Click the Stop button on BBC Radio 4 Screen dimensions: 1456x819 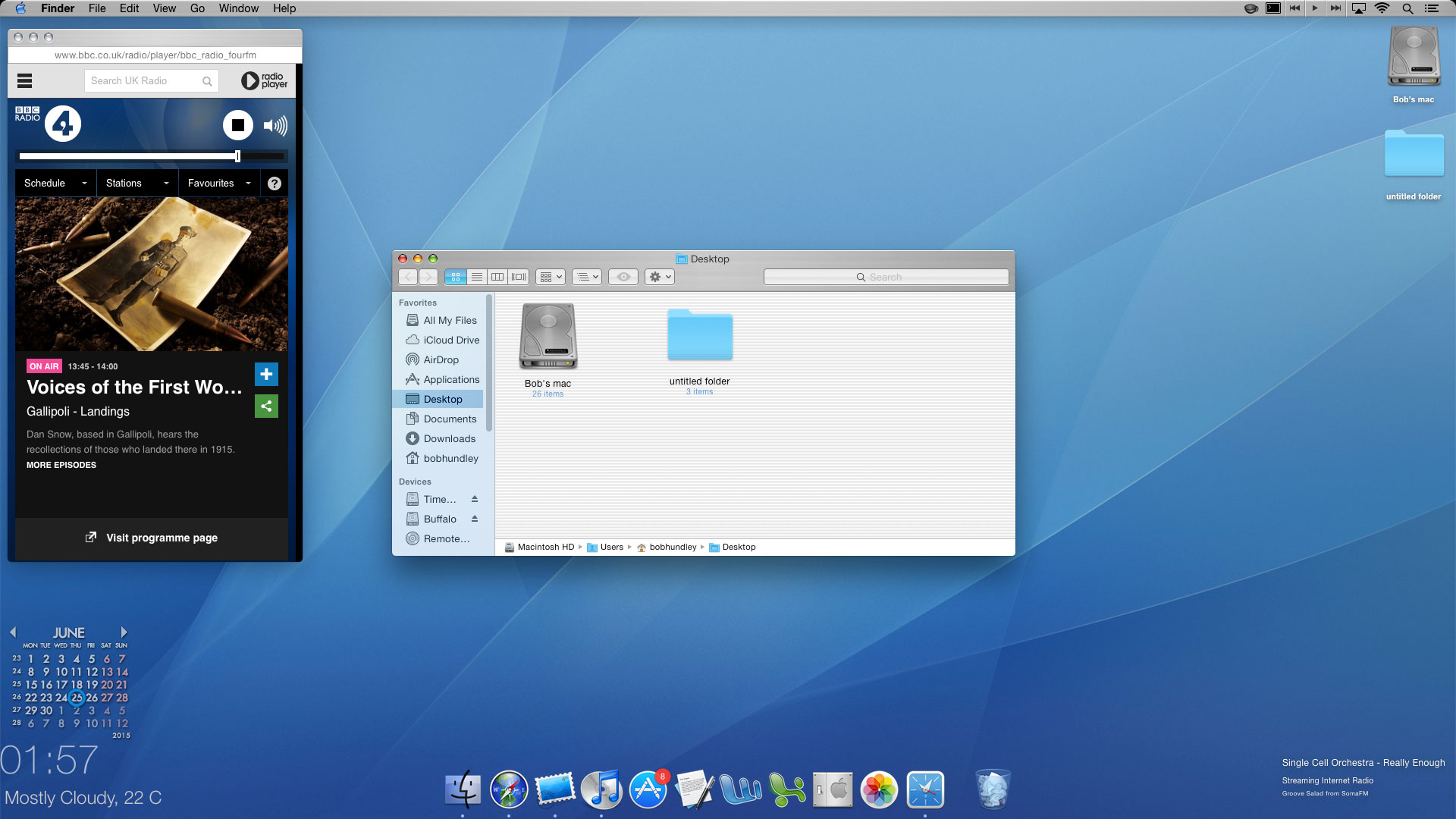pyautogui.click(x=237, y=125)
